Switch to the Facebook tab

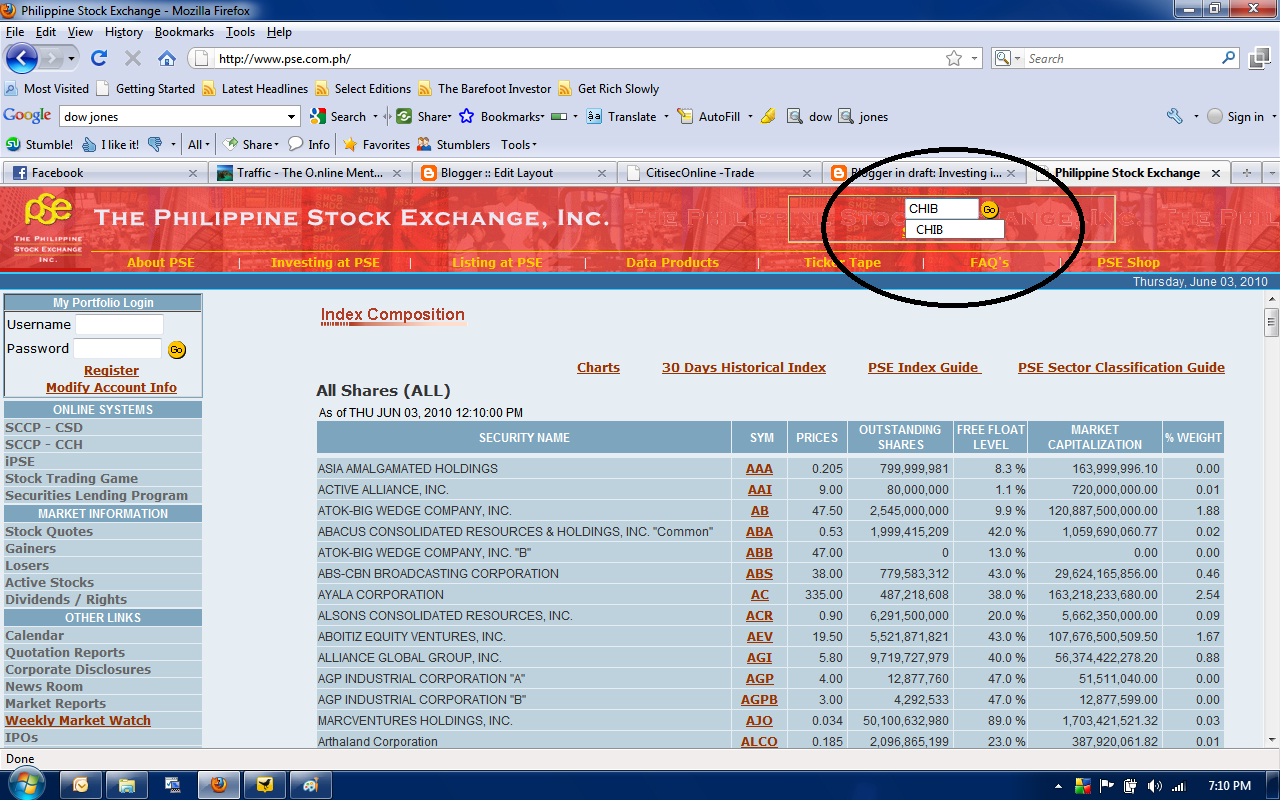click(104, 172)
